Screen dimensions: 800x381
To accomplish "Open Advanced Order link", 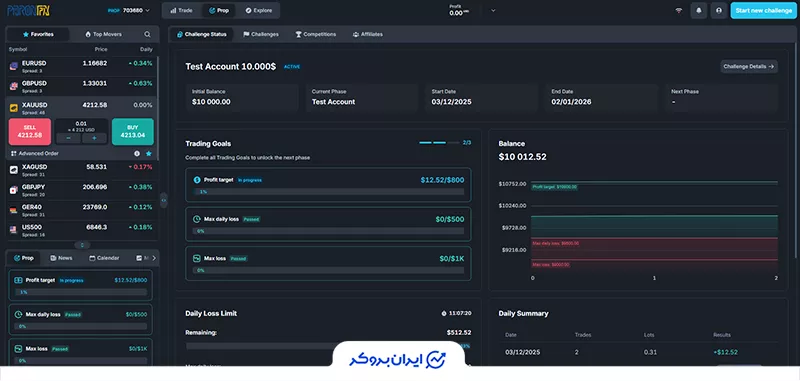I will (38, 153).
